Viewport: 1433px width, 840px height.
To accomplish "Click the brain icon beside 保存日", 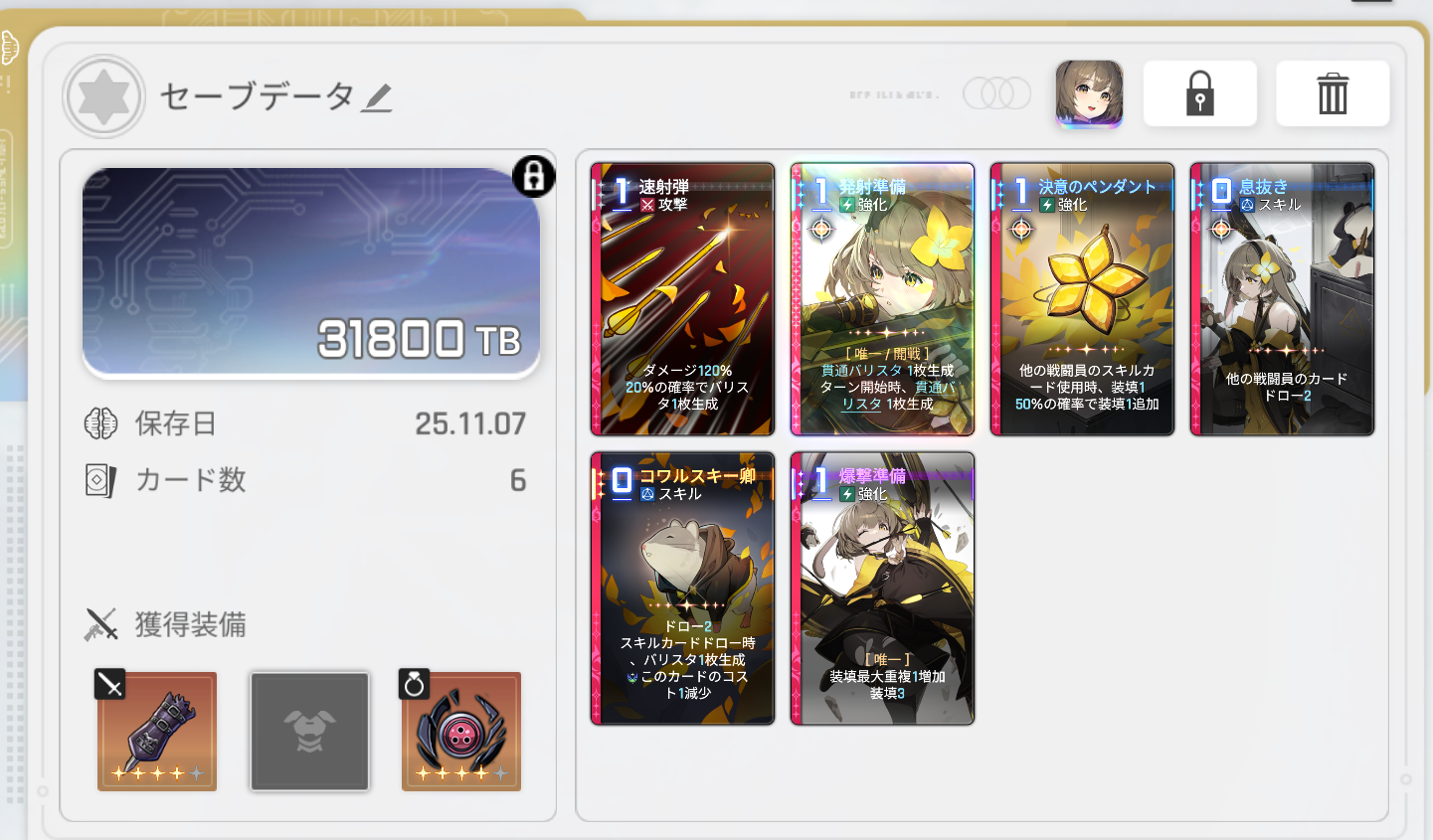I will [x=100, y=423].
